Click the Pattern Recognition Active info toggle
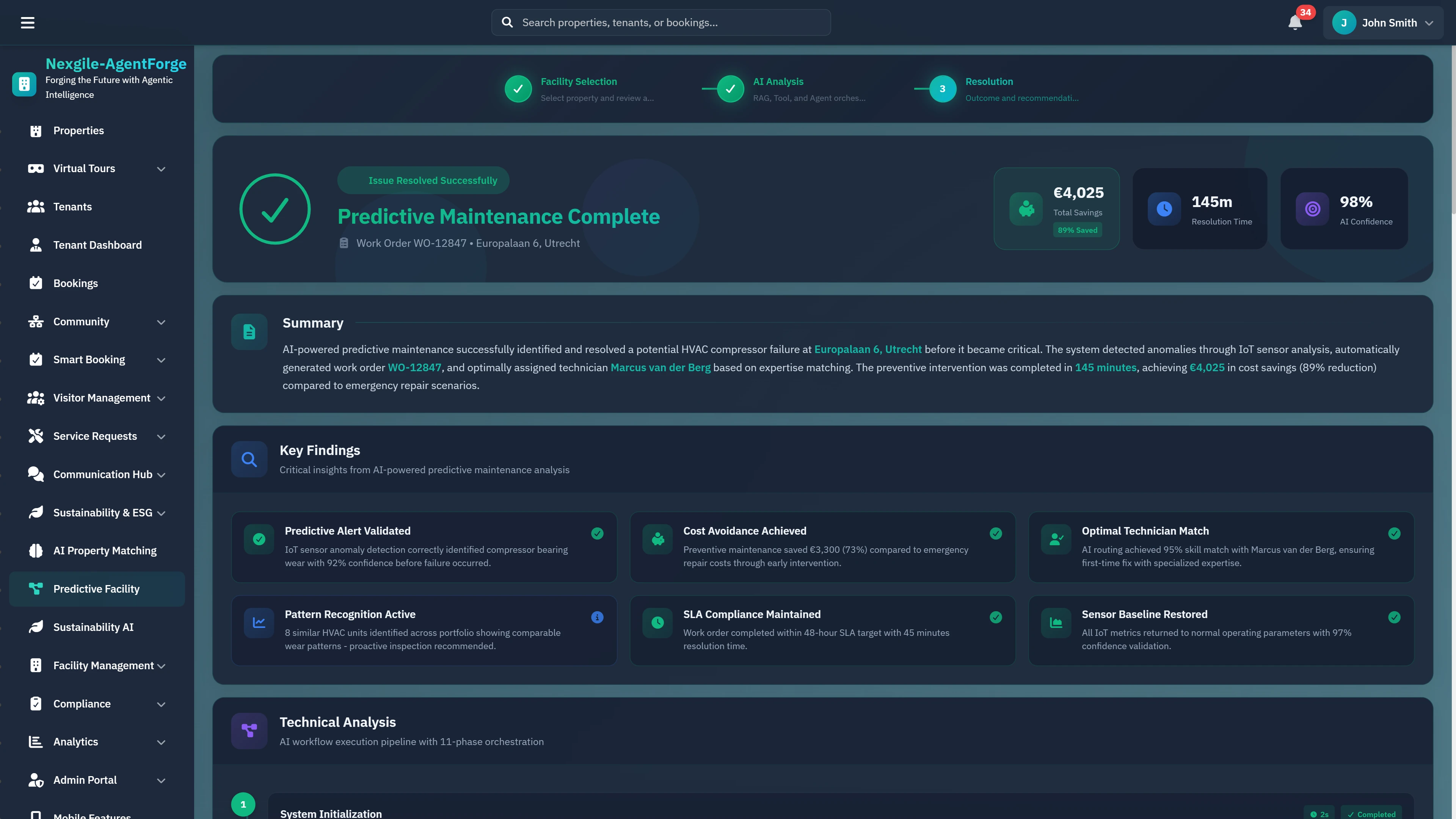Viewport: 1456px width, 819px height. [x=598, y=617]
